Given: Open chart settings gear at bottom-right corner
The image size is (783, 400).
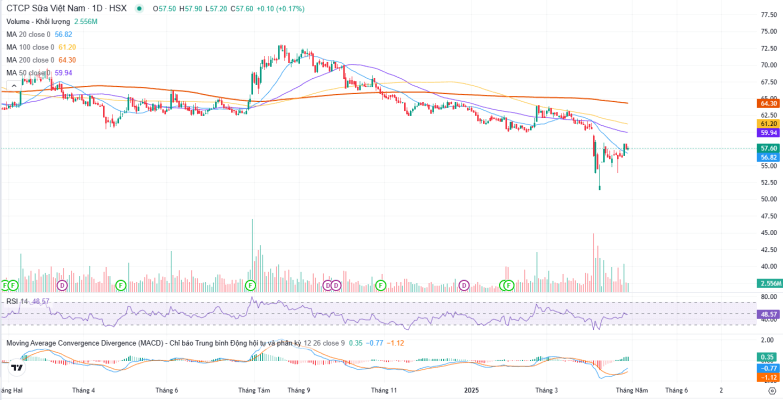Looking at the screenshot, I should [x=773, y=391].
